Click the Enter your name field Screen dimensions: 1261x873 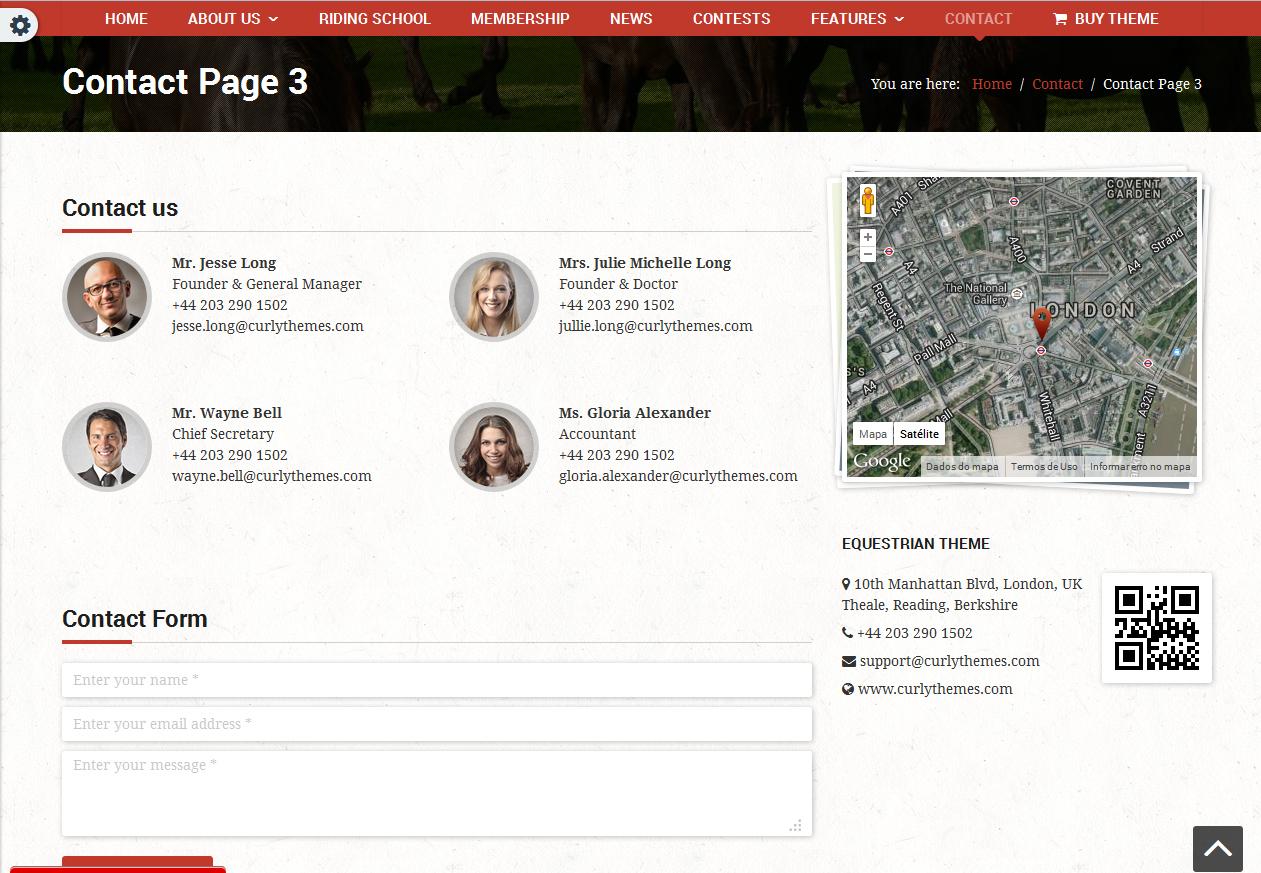tap(436, 680)
